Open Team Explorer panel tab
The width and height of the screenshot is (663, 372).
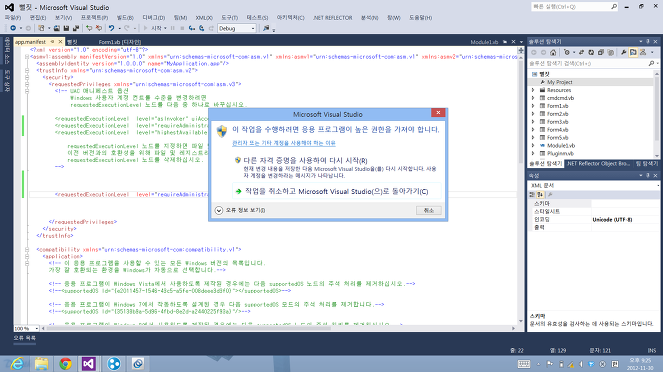coord(647,164)
